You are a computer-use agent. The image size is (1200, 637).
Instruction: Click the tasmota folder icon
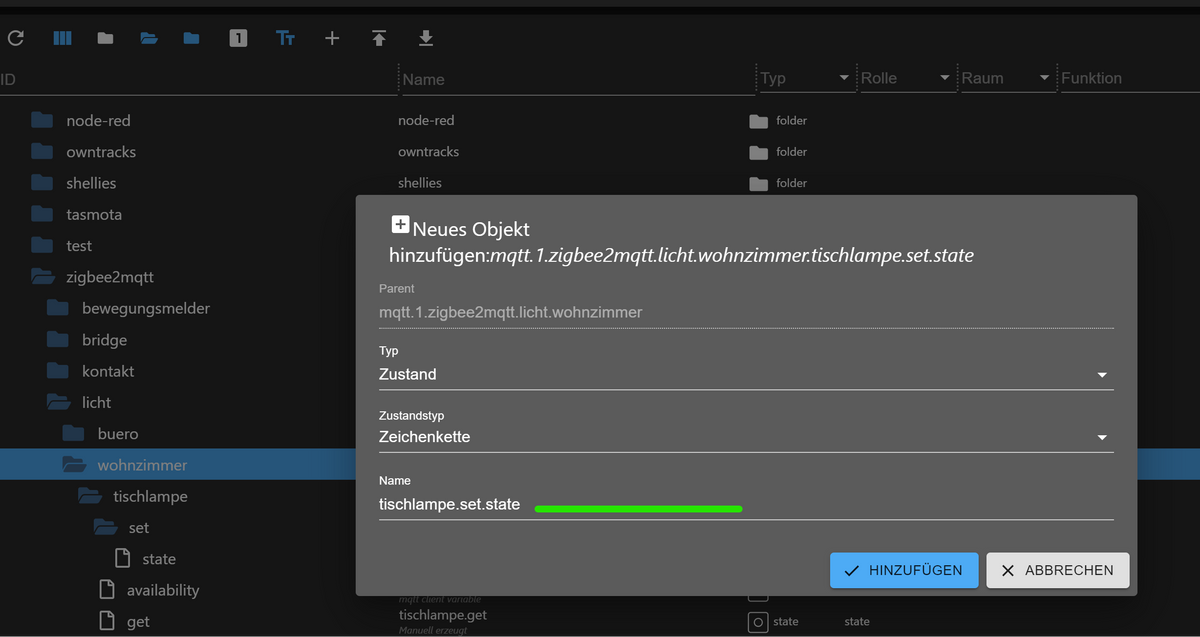pyautogui.click(x=42, y=214)
